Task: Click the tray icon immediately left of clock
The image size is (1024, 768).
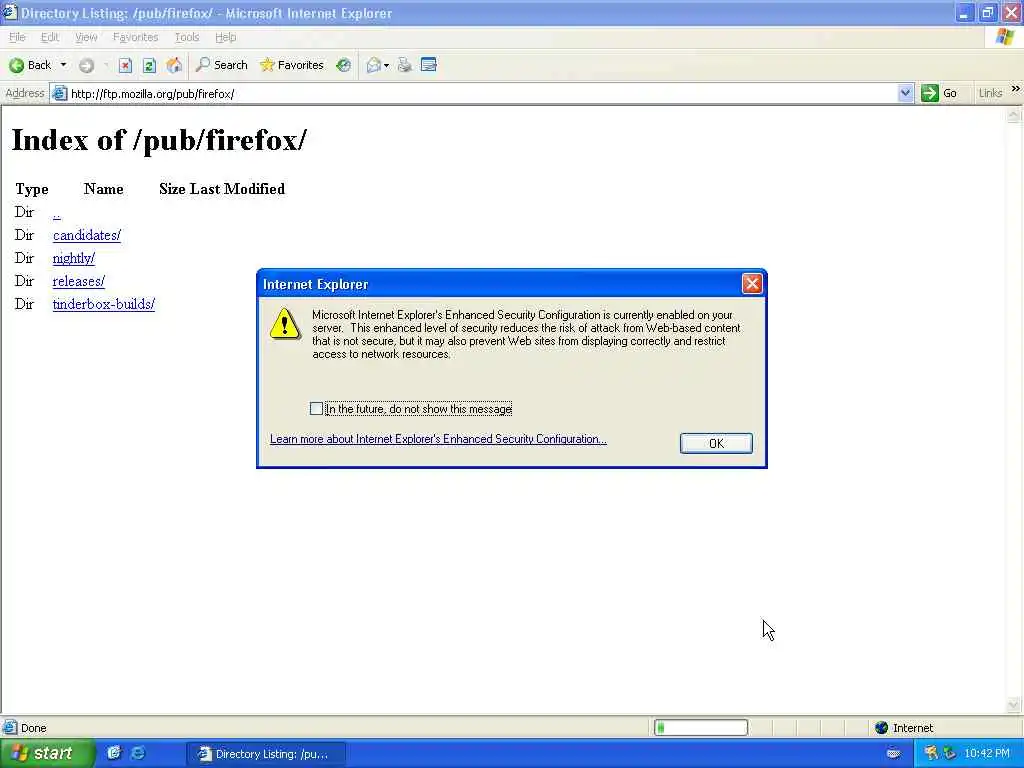Action: click(x=949, y=753)
